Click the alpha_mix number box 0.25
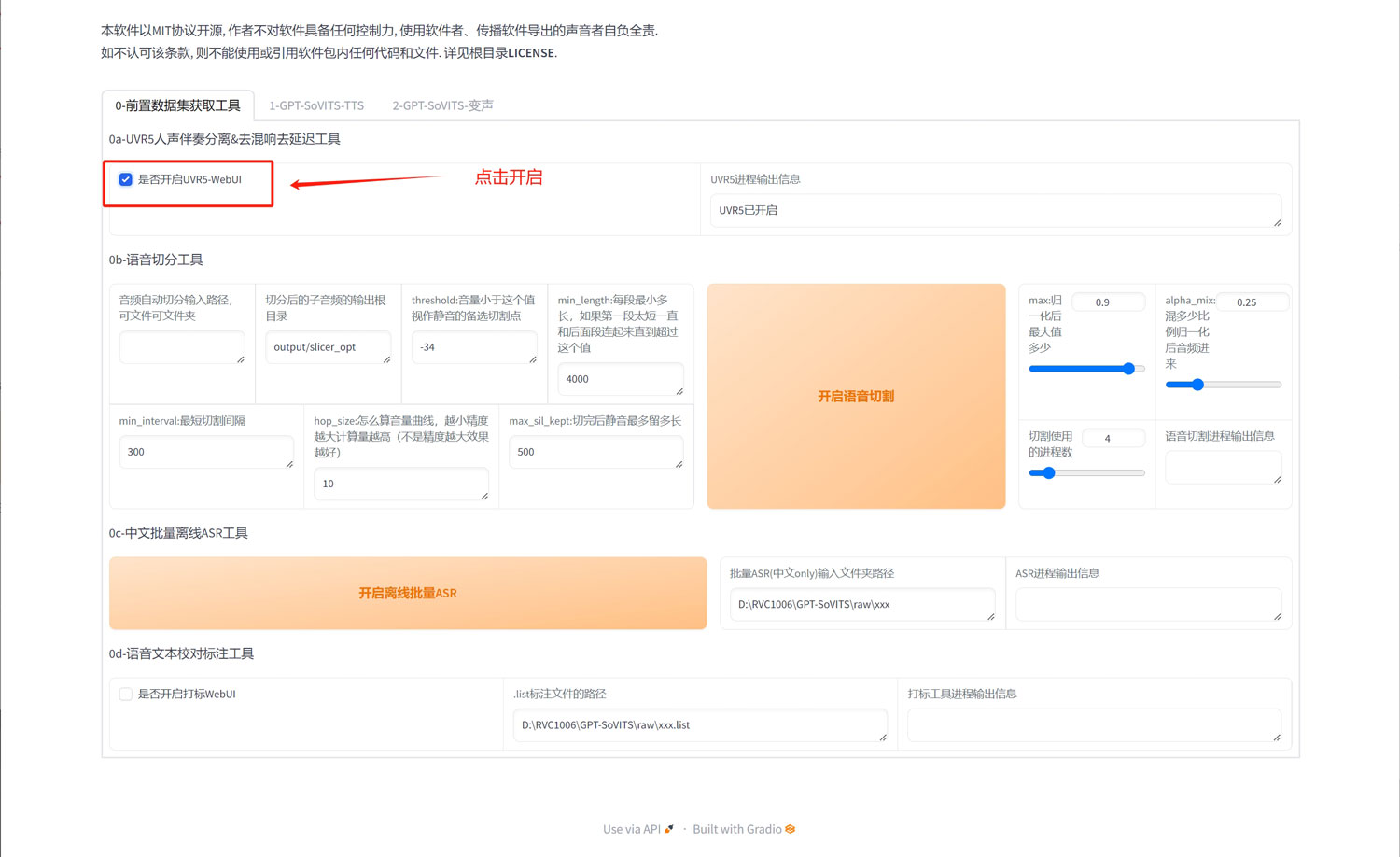 [1252, 302]
